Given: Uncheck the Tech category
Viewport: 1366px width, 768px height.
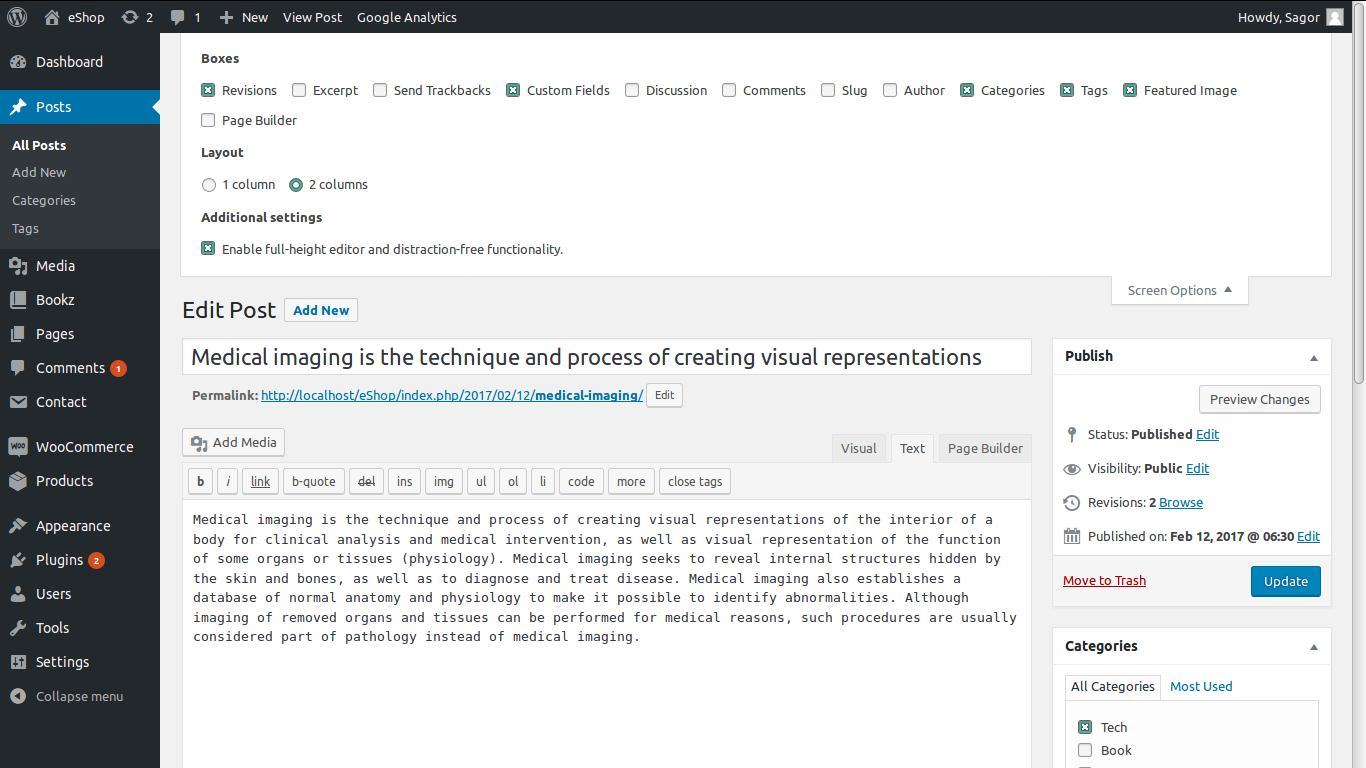Looking at the screenshot, I should 1085,728.
